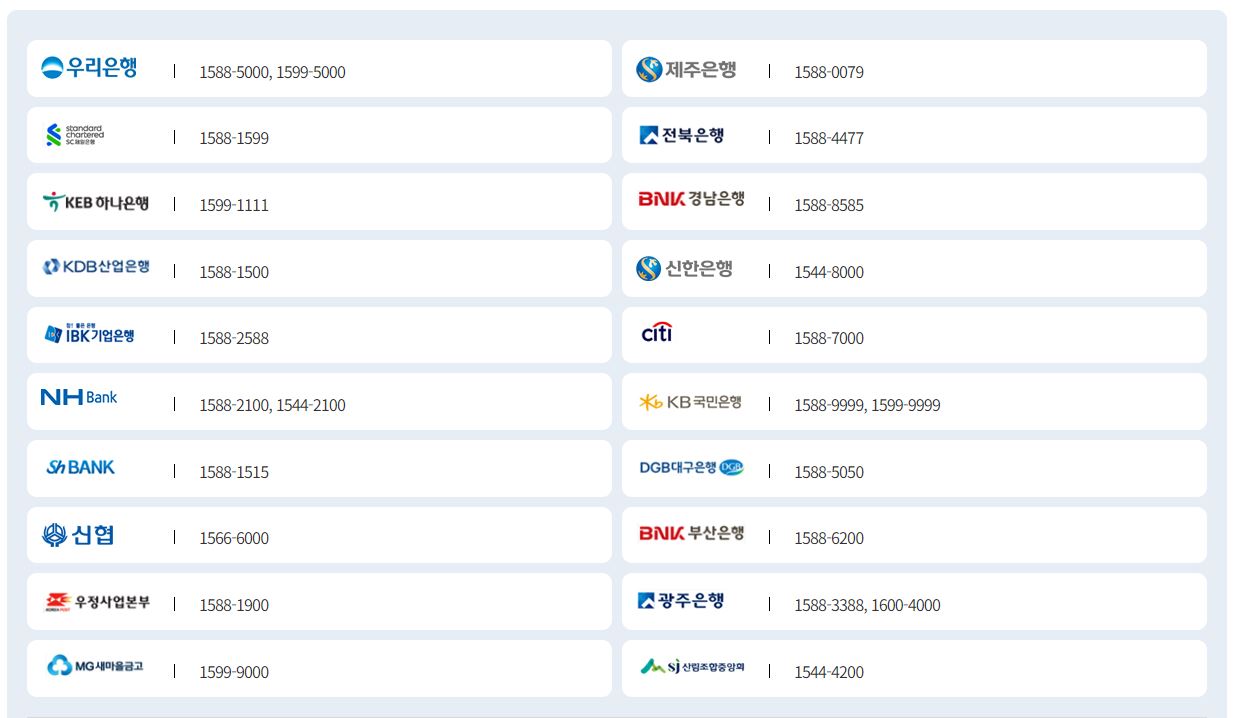Click the number "1588-7000"

pos(829,338)
